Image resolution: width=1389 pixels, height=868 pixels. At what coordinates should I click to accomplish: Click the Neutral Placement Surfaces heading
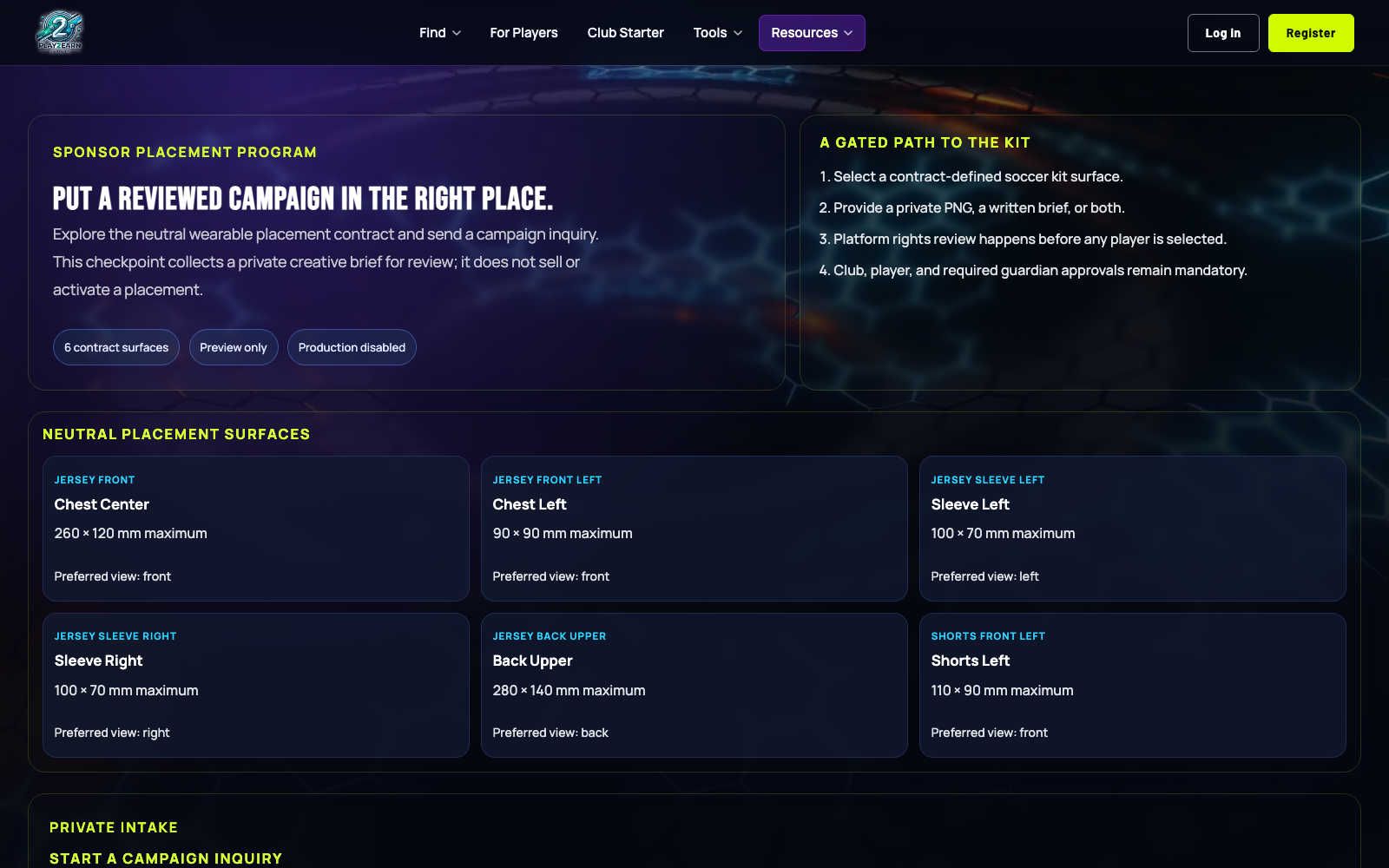click(176, 434)
